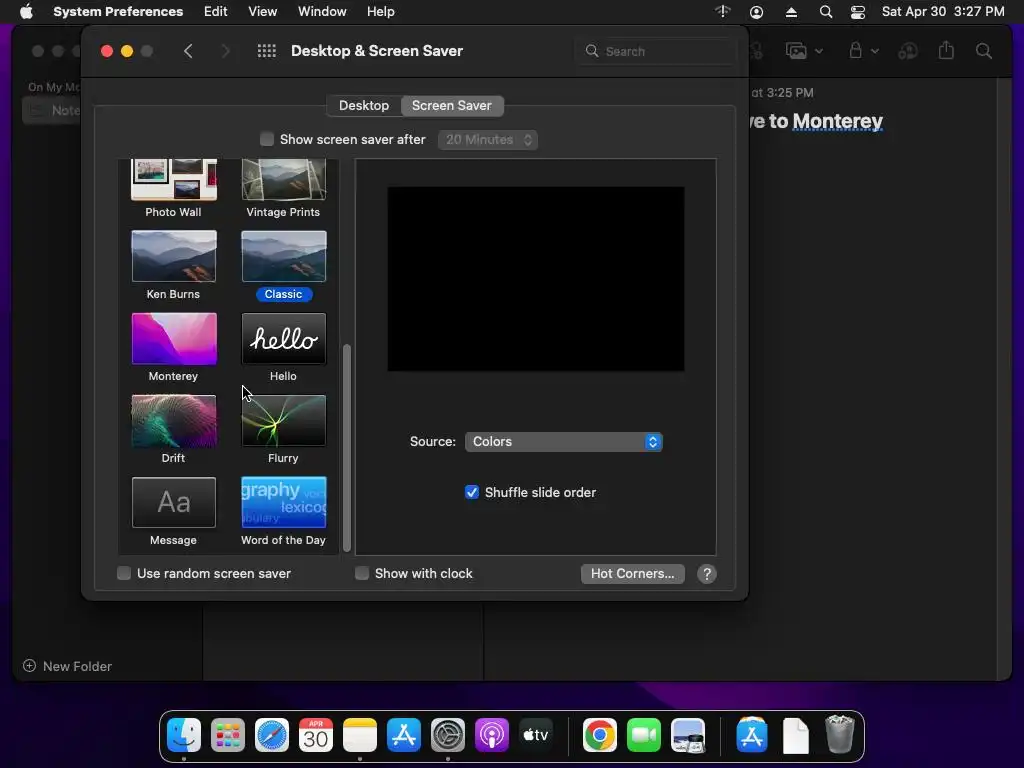Open Notes from the Dock
Screen dimensions: 1024x768
pos(360,735)
